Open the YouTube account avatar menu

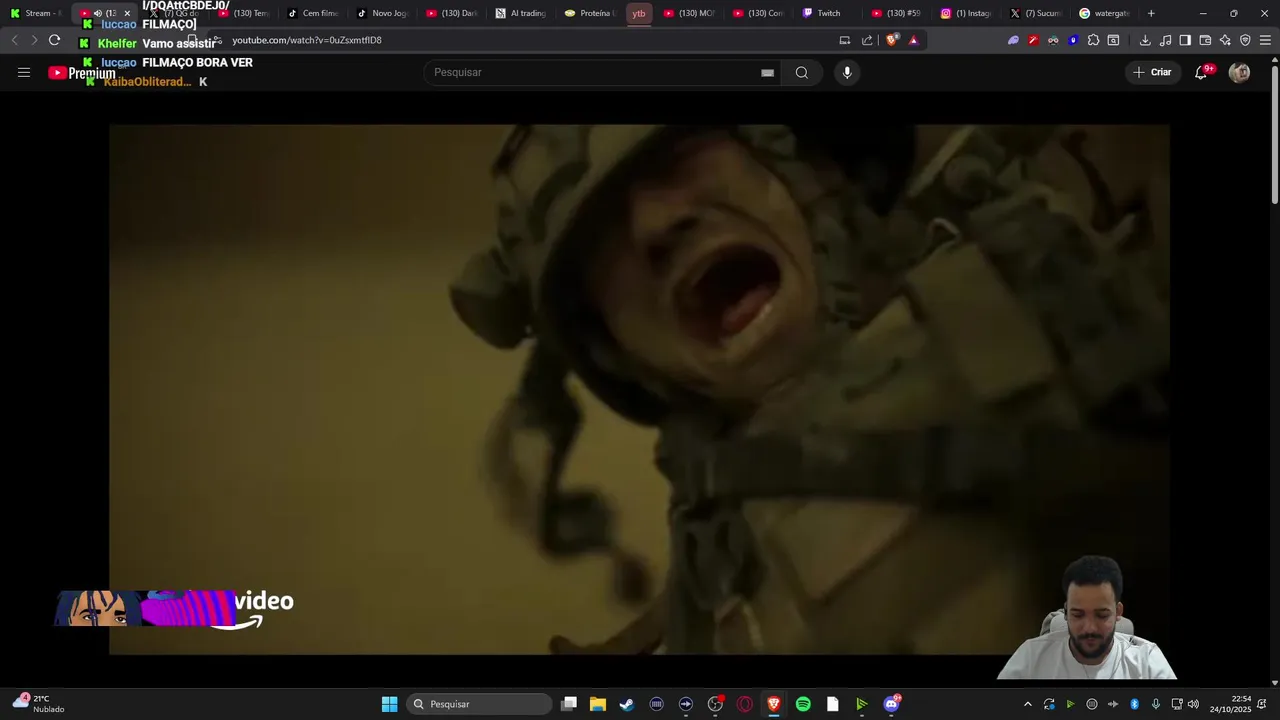coord(1239,72)
